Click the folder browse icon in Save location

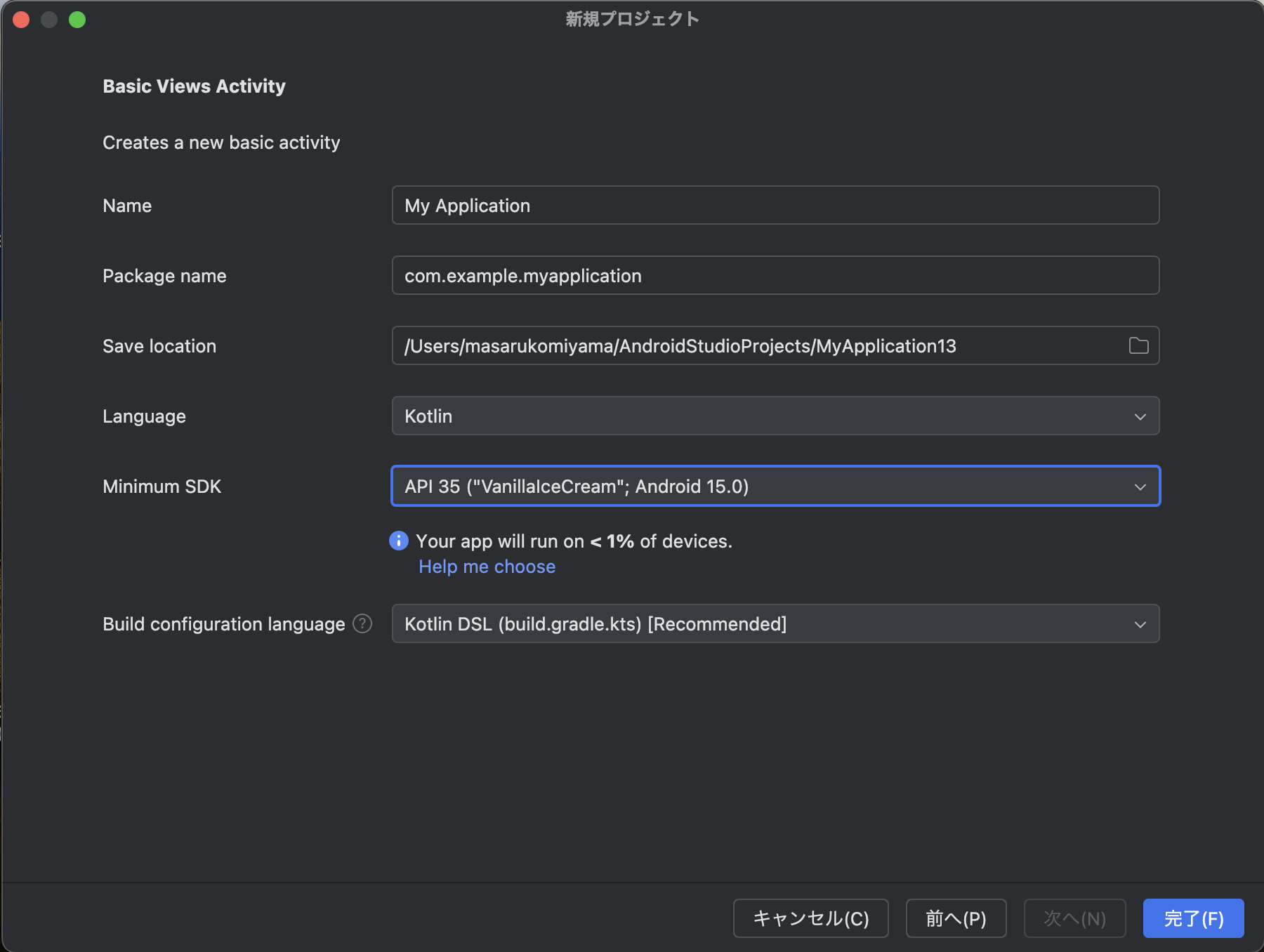(1138, 345)
